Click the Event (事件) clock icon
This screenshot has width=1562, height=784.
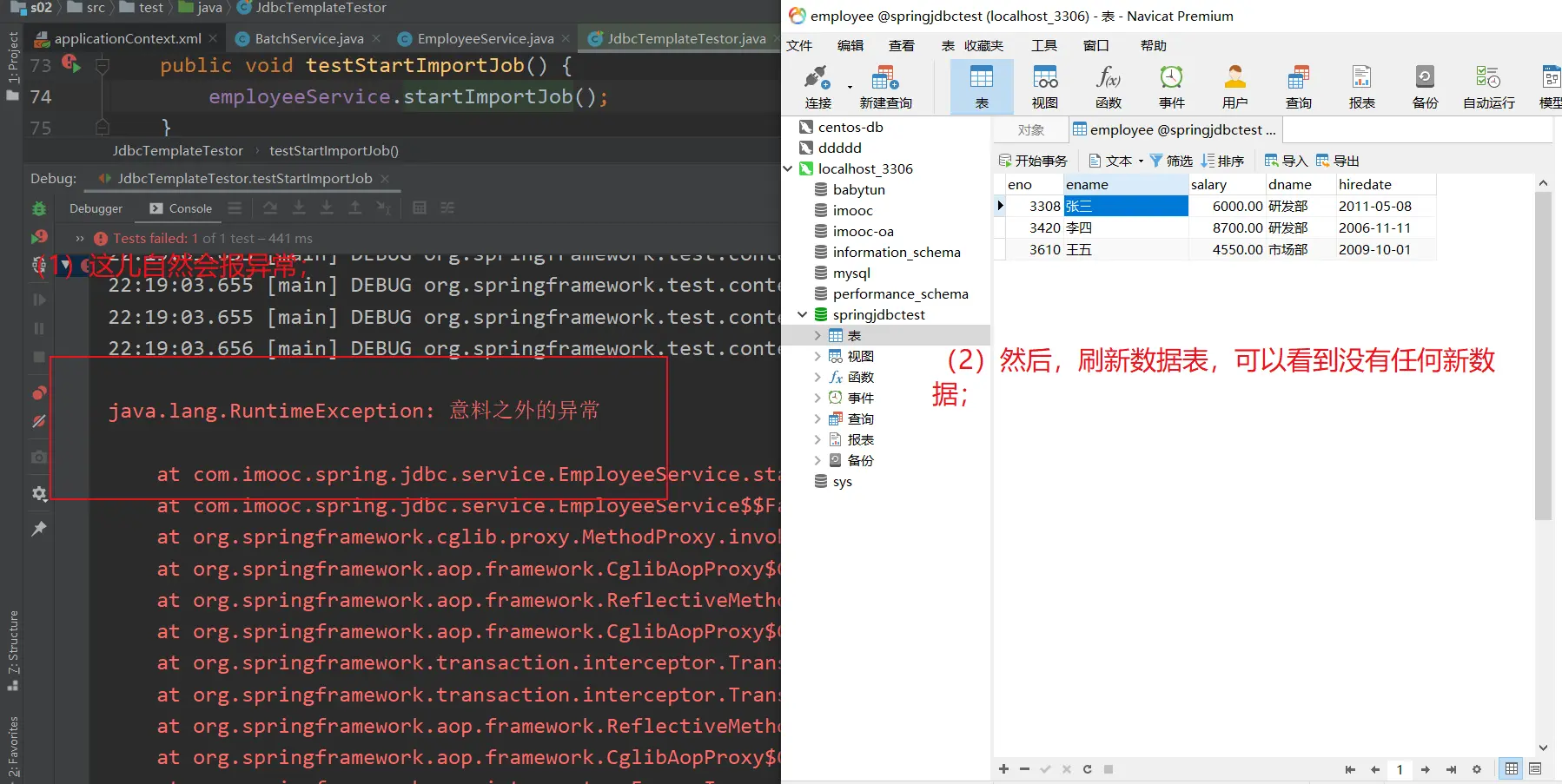pos(1171,85)
